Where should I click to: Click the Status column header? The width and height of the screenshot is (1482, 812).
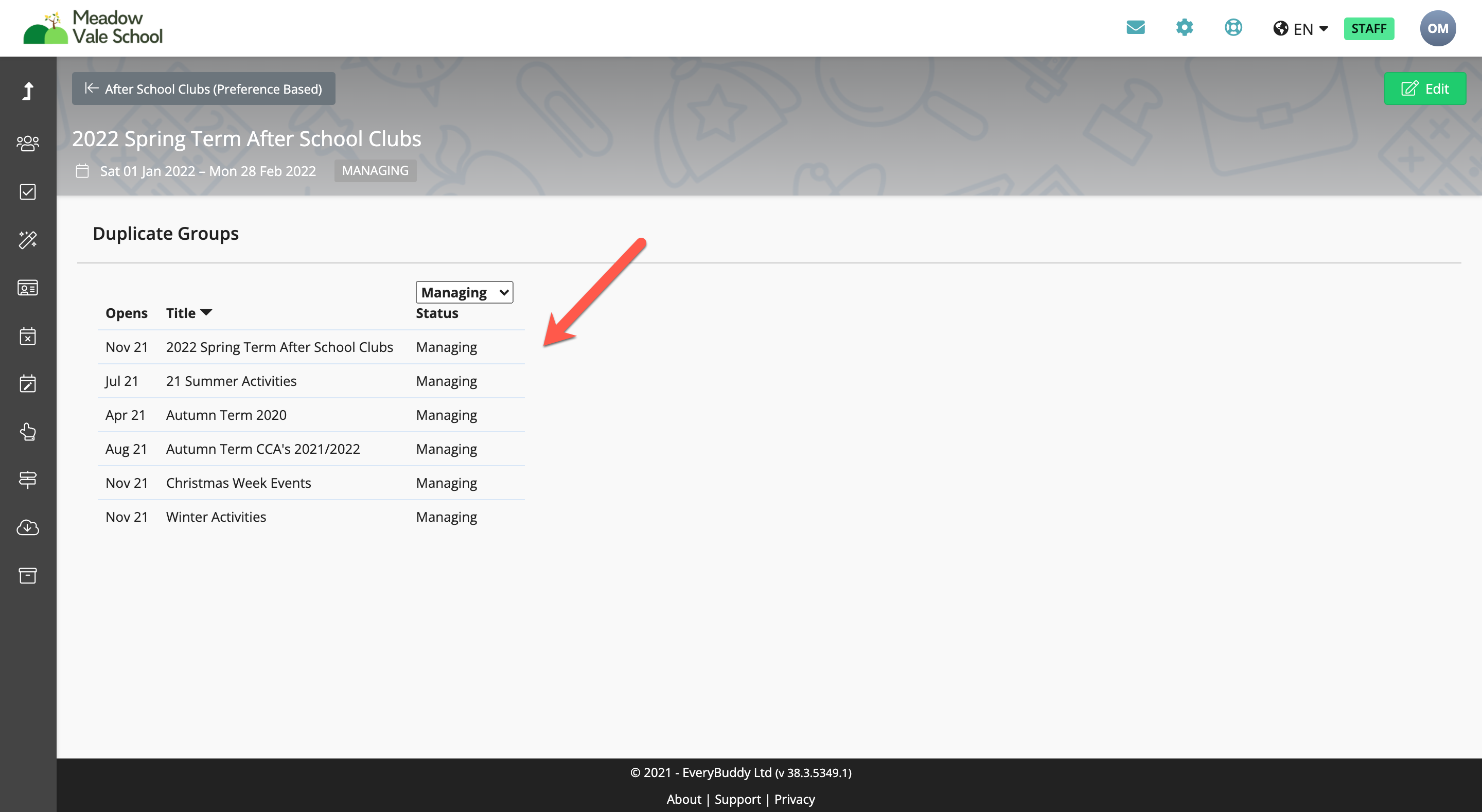[437, 313]
